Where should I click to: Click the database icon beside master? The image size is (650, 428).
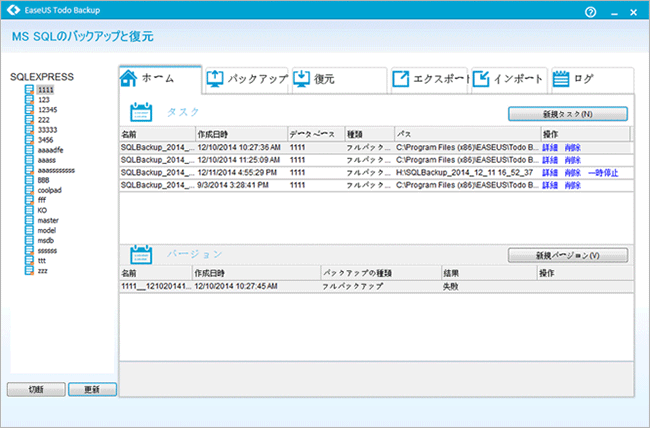[29, 220]
